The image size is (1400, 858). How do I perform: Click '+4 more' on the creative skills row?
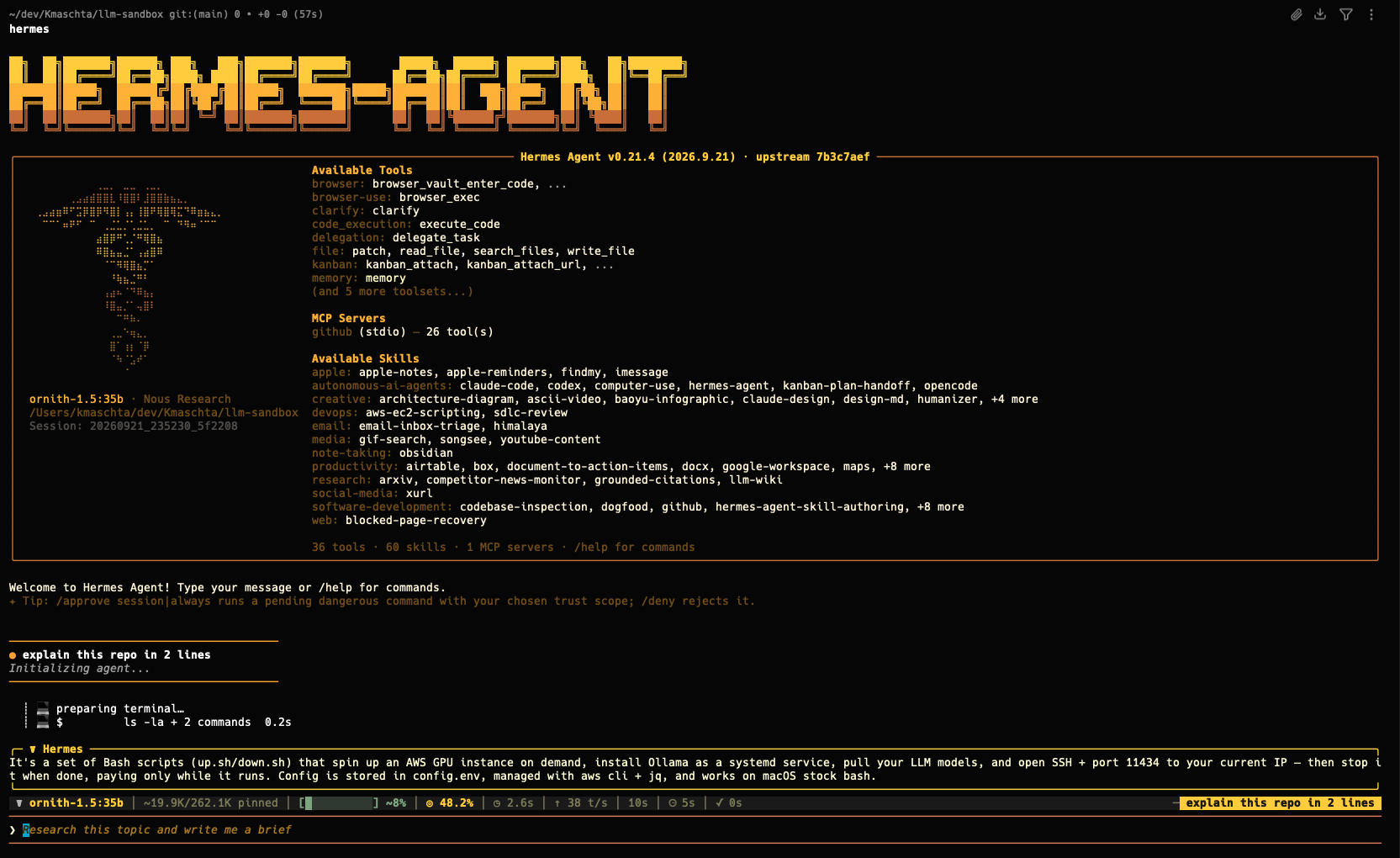(x=1015, y=400)
